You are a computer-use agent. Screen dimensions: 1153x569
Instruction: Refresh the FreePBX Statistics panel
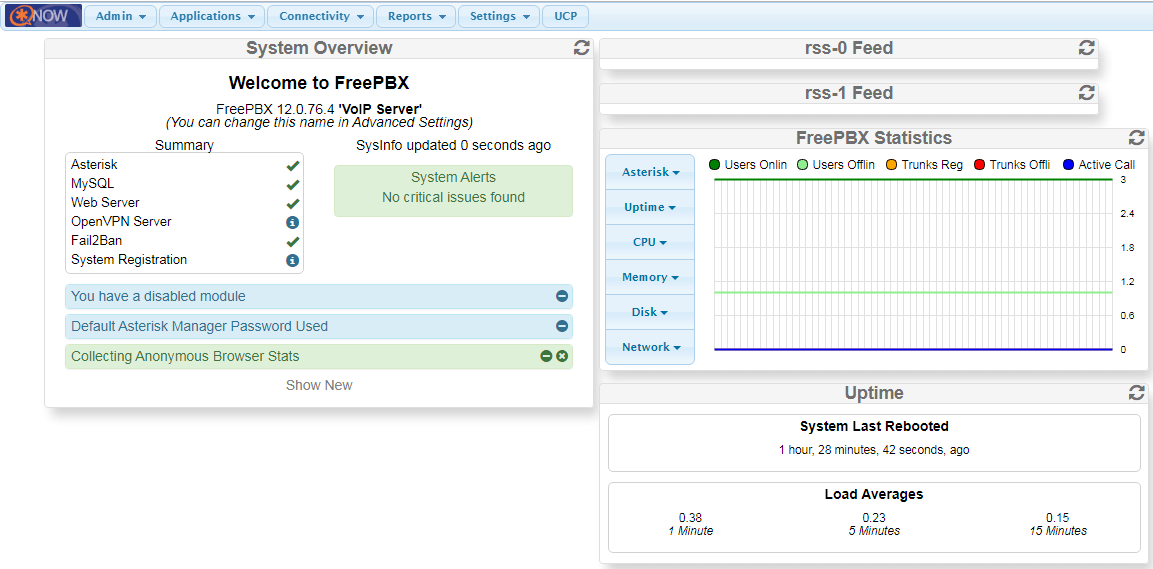1136,138
